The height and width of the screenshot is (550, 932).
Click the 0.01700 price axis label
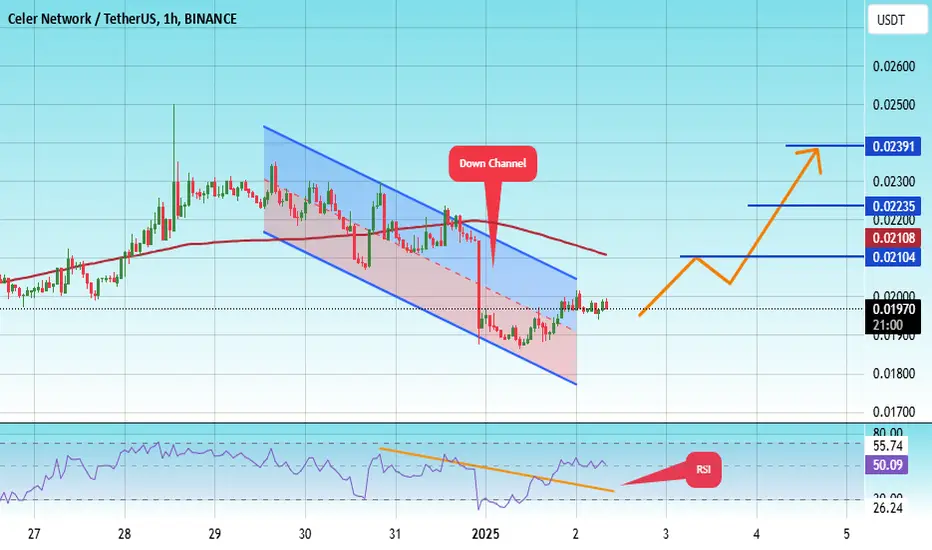893,411
